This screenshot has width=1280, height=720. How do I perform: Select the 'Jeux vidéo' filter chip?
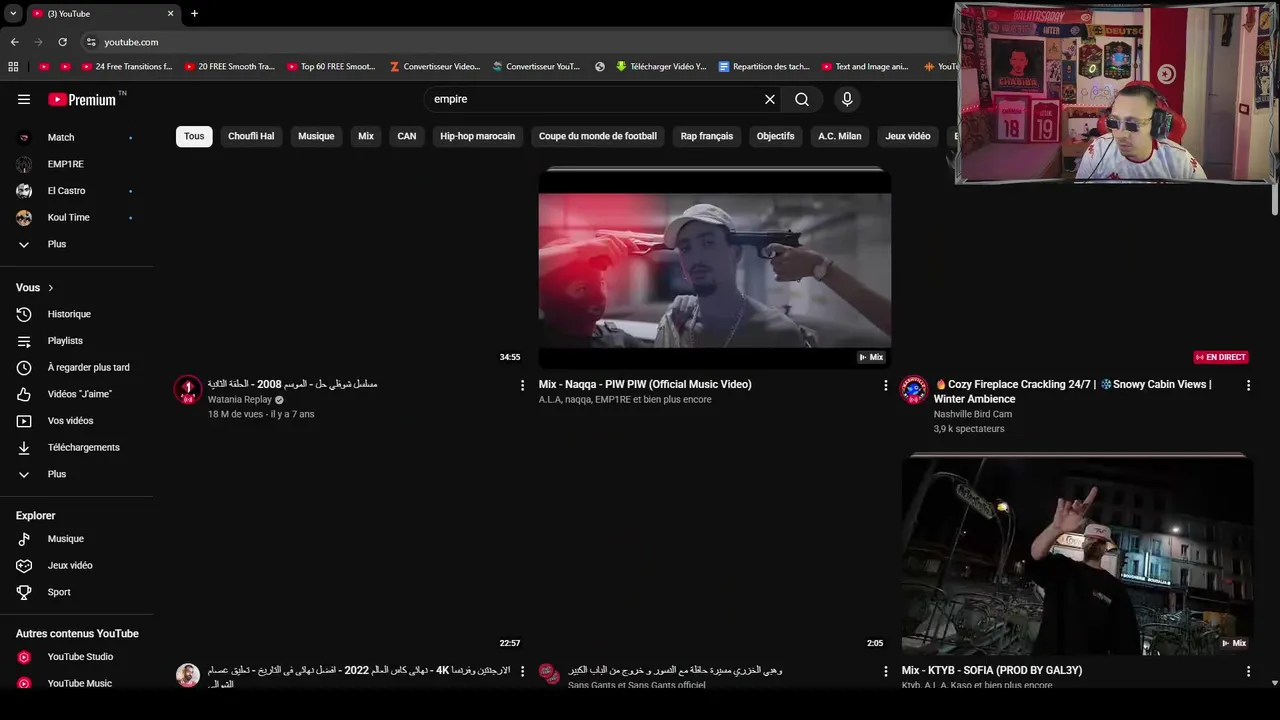click(x=908, y=136)
